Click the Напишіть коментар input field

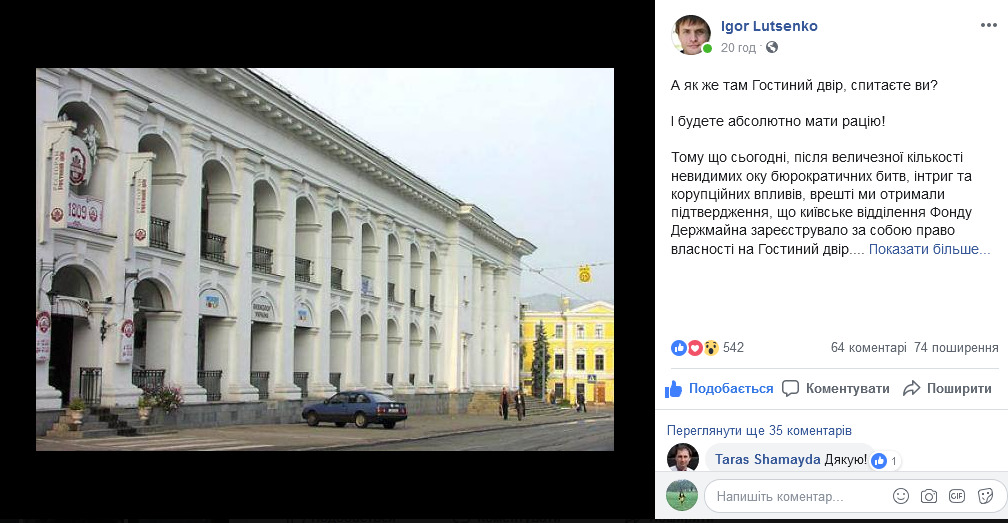(799, 496)
